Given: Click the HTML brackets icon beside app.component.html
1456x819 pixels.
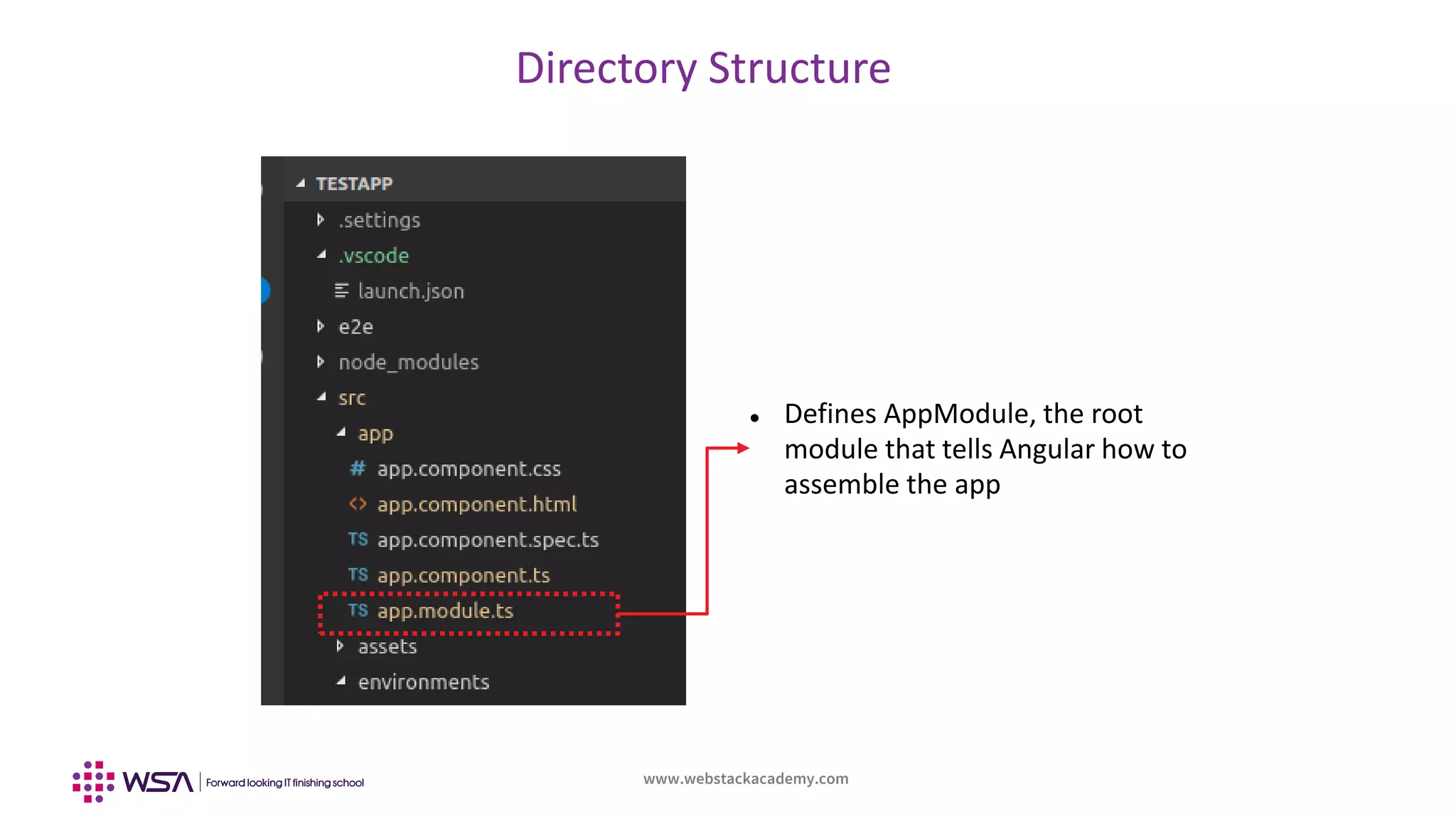Looking at the screenshot, I should pos(358,504).
